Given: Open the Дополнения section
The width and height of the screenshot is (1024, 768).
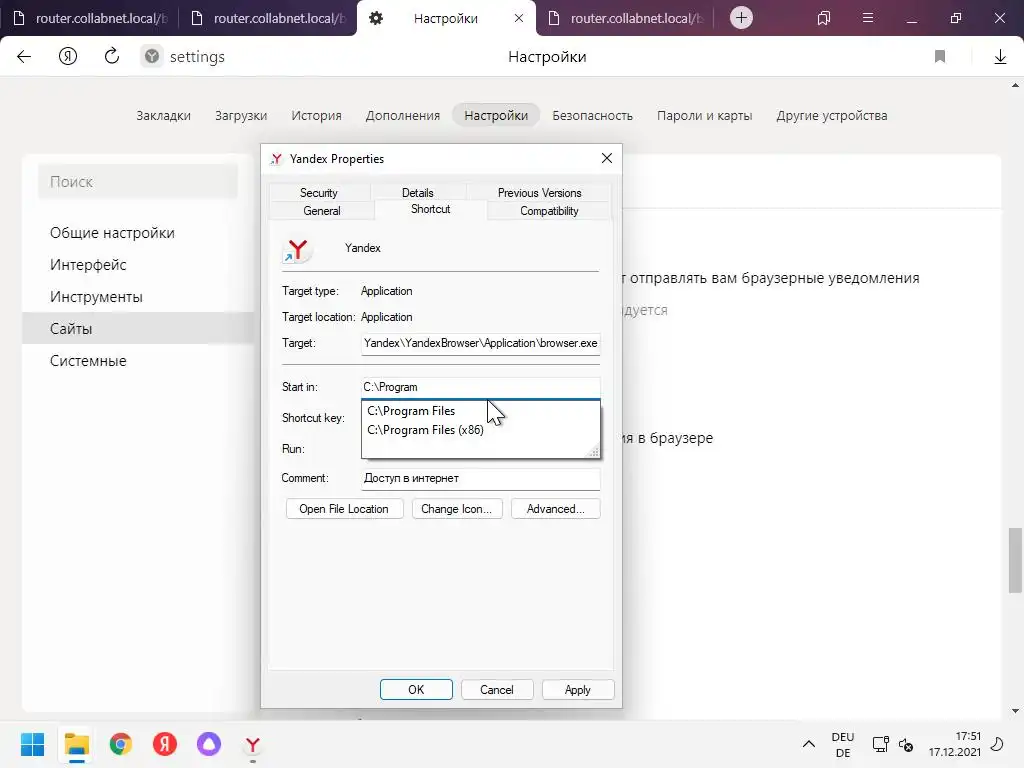Looking at the screenshot, I should click(402, 116).
